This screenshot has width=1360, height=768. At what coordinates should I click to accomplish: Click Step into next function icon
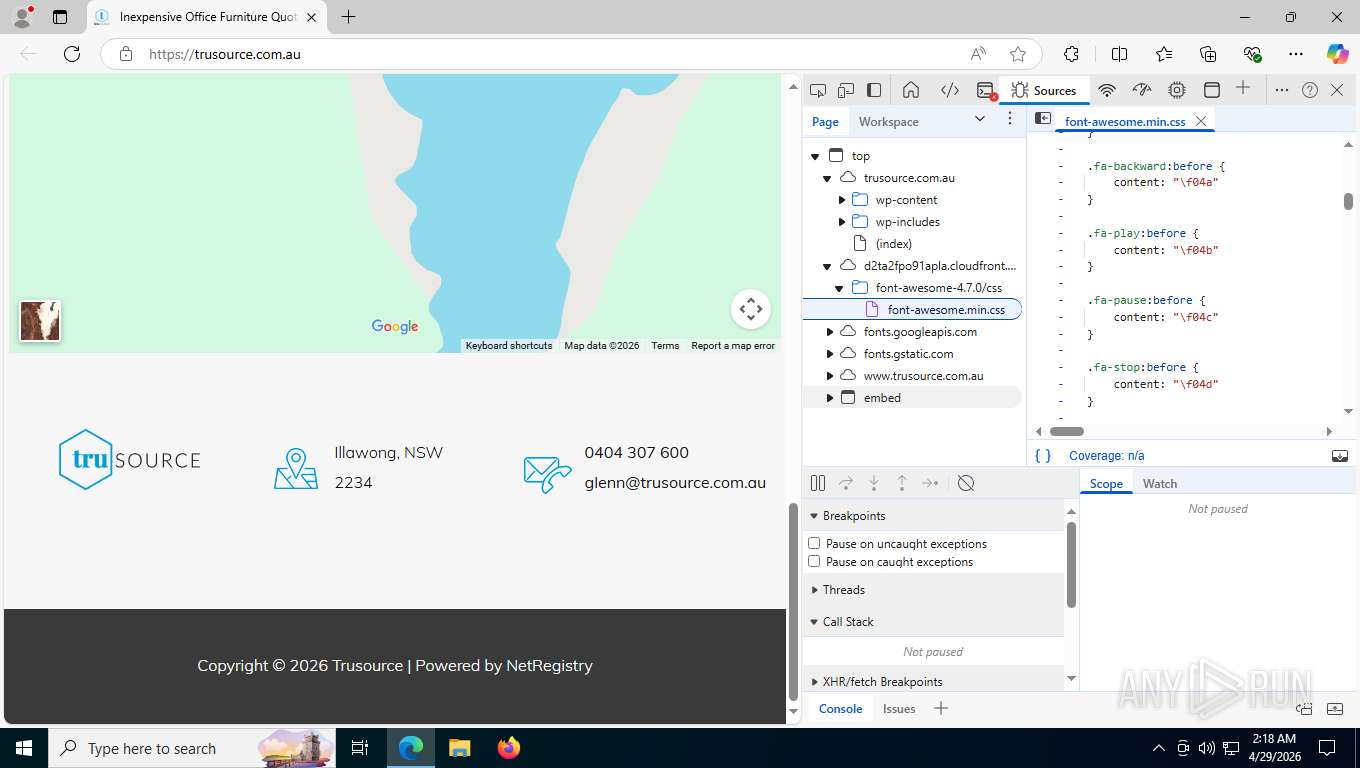pos(874,483)
